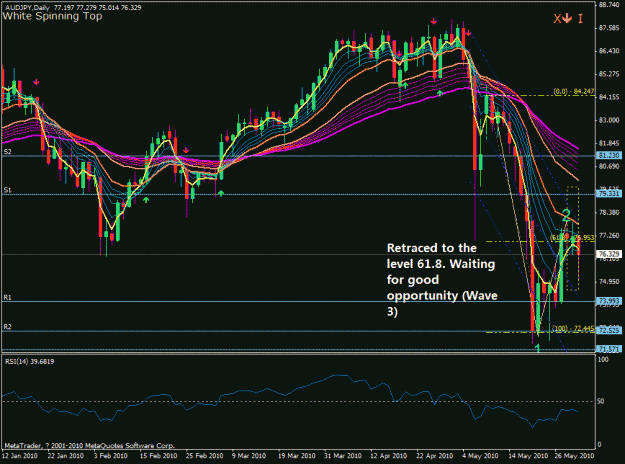Click the 12 Jan 2010 date label
Screen dimensions: 625x464
click(x=20, y=455)
